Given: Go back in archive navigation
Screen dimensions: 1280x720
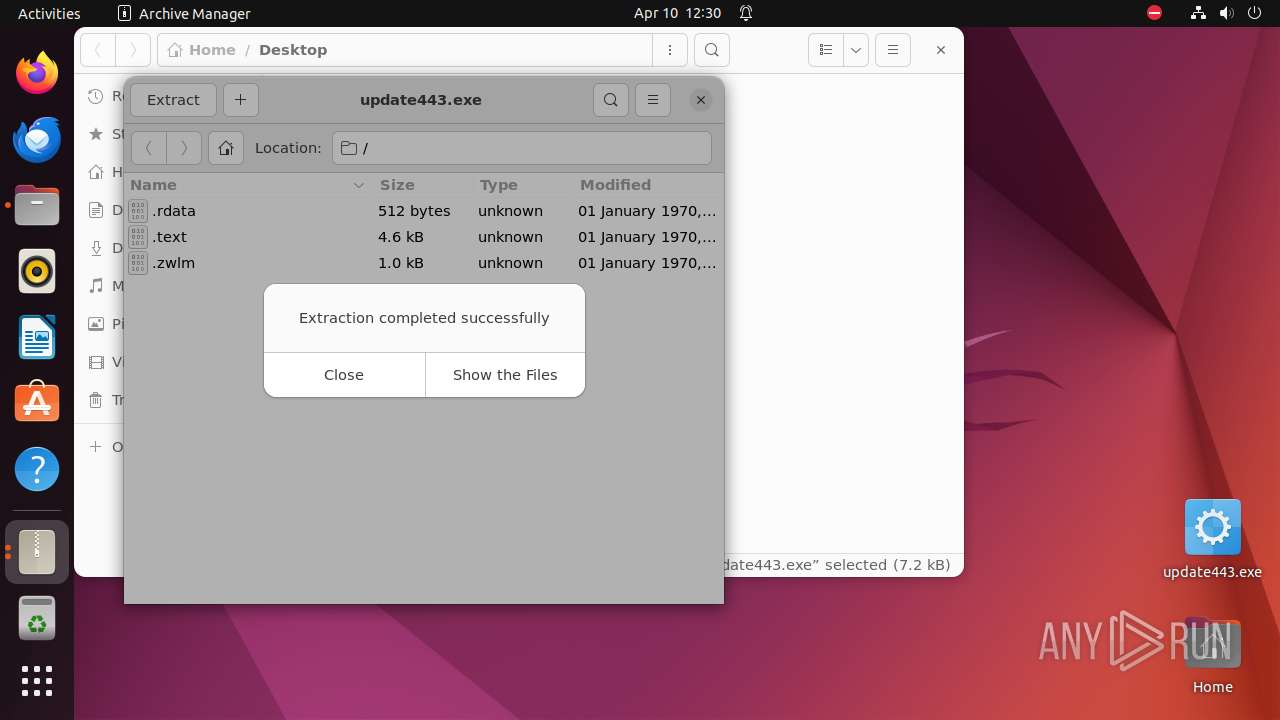Looking at the screenshot, I should pyautogui.click(x=149, y=148).
